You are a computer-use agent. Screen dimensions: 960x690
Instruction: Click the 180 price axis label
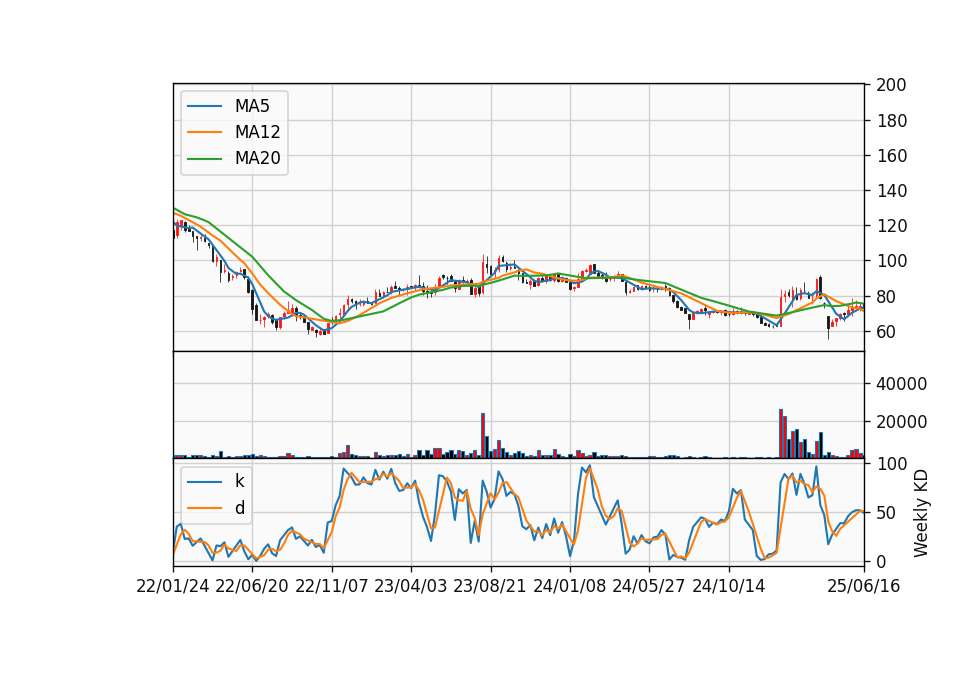(891, 121)
